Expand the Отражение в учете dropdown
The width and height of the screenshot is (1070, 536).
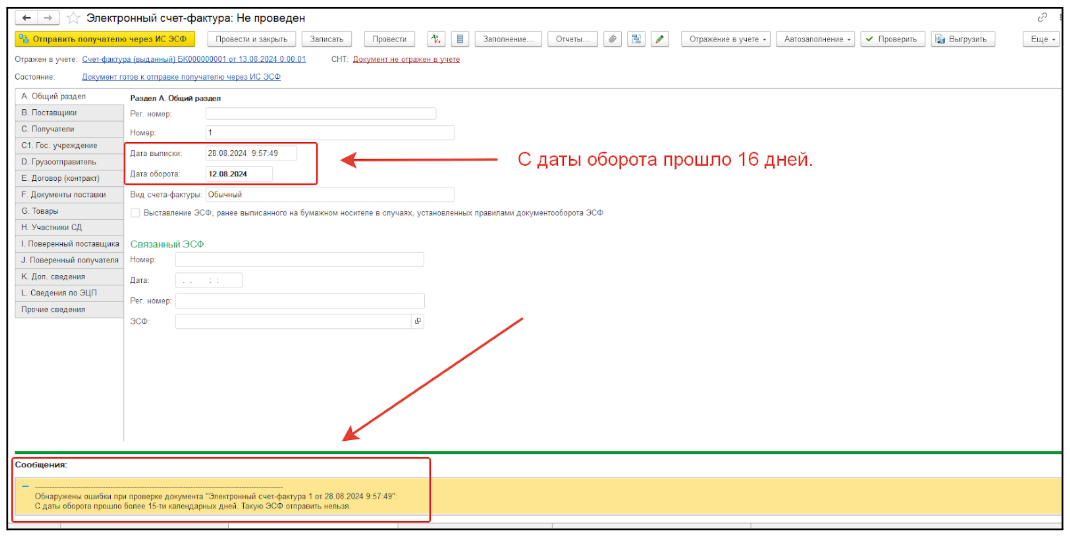pyautogui.click(x=727, y=39)
